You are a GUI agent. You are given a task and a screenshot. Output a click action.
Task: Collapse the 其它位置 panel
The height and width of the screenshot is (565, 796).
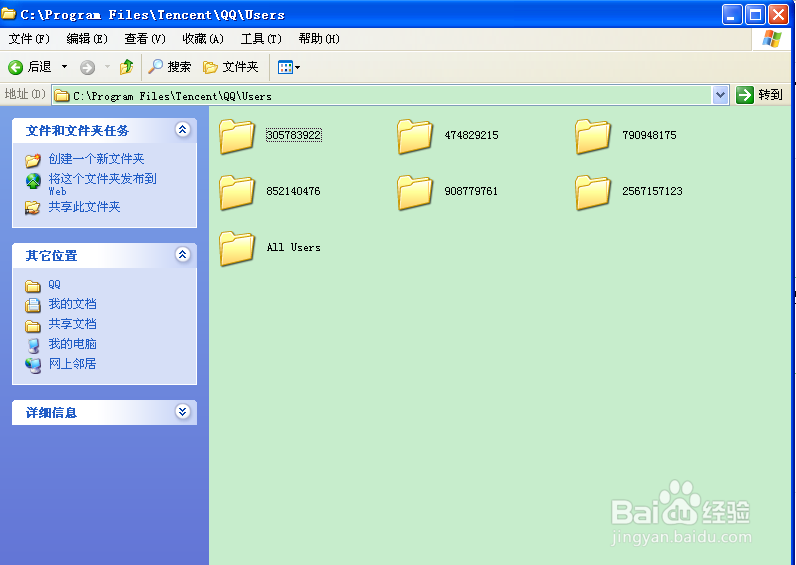click(x=182, y=254)
